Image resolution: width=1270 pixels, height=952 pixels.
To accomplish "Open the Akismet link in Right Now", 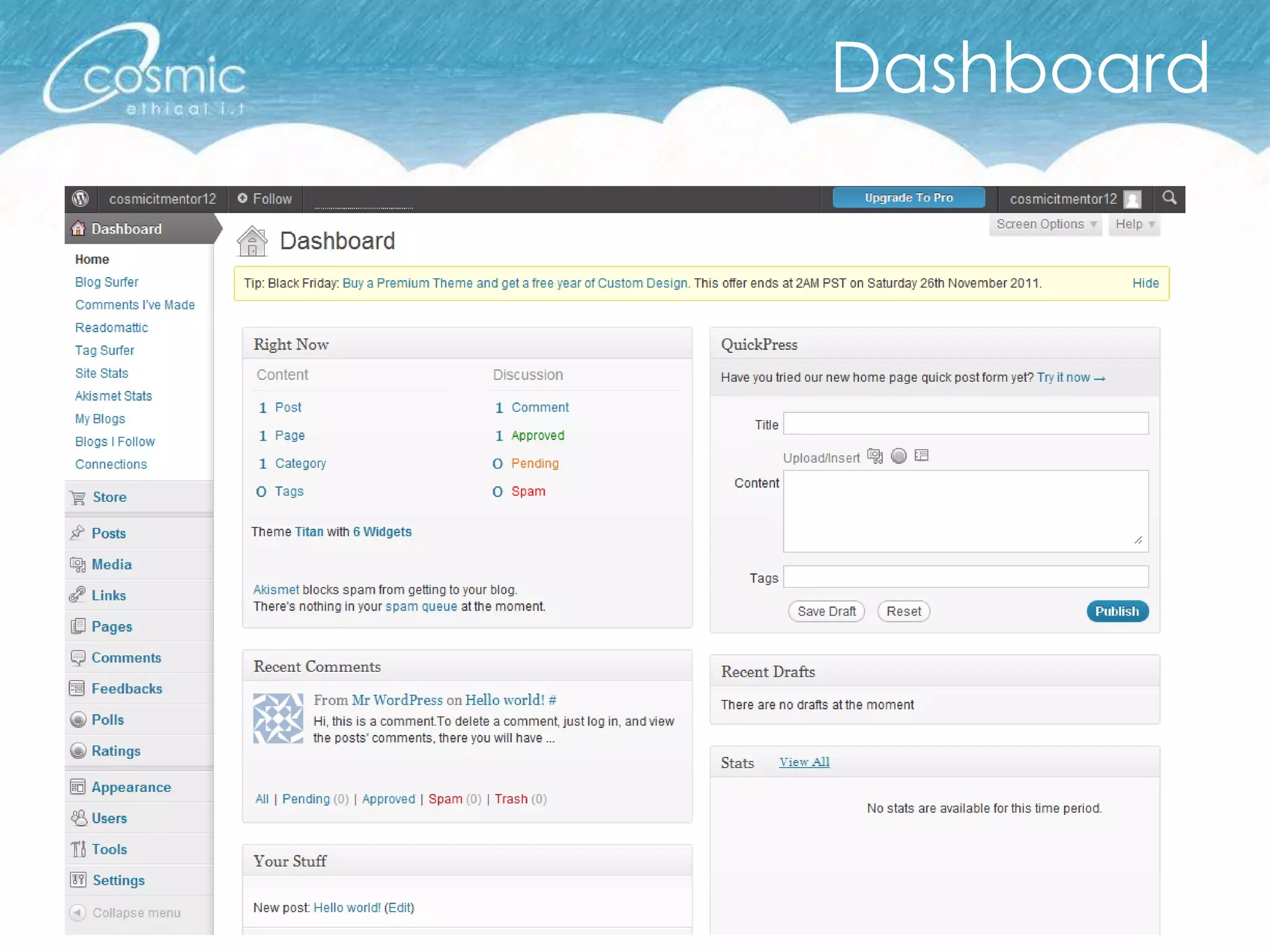I will coord(276,589).
